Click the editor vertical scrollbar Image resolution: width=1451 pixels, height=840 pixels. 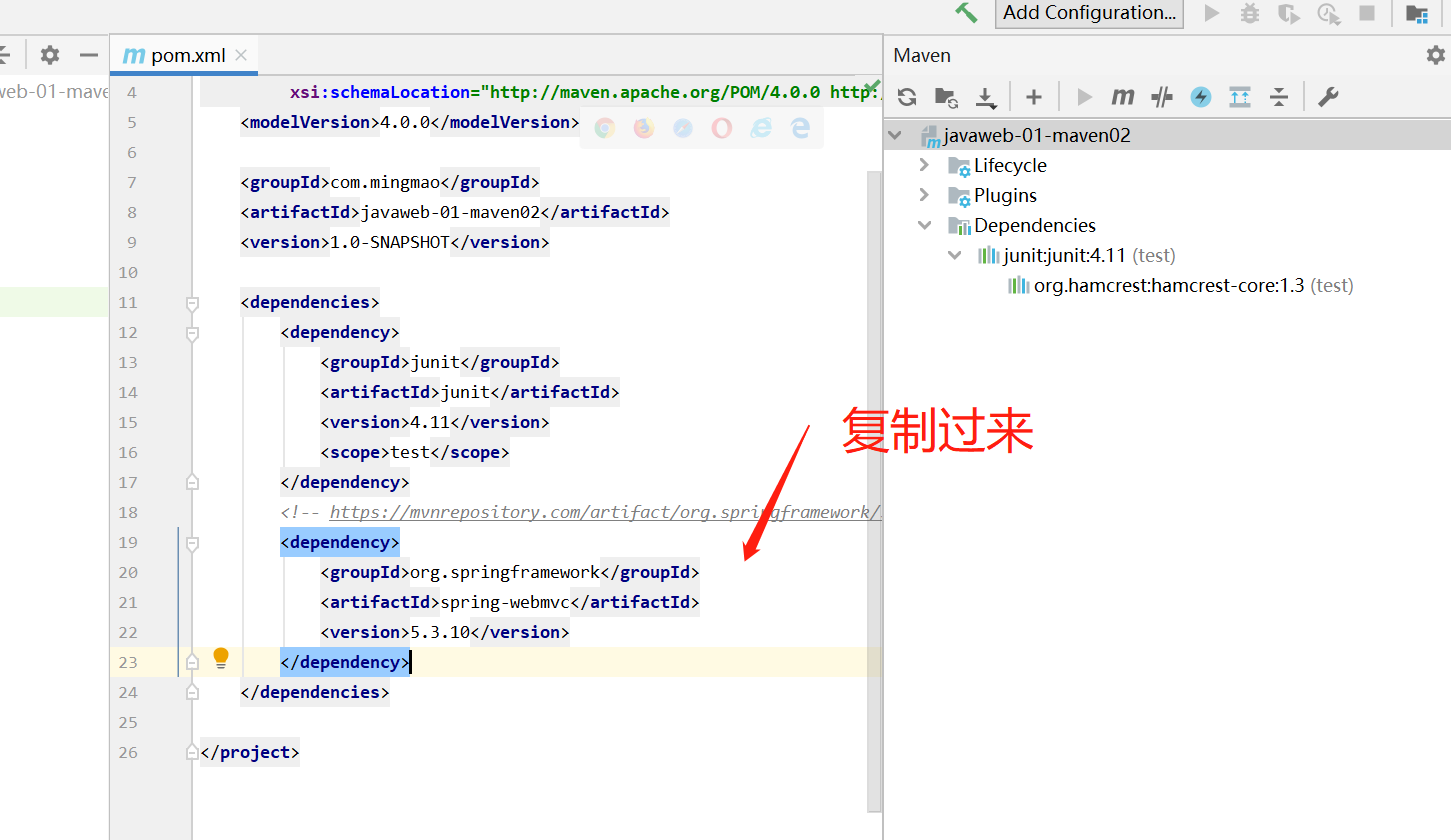click(873, 490)
